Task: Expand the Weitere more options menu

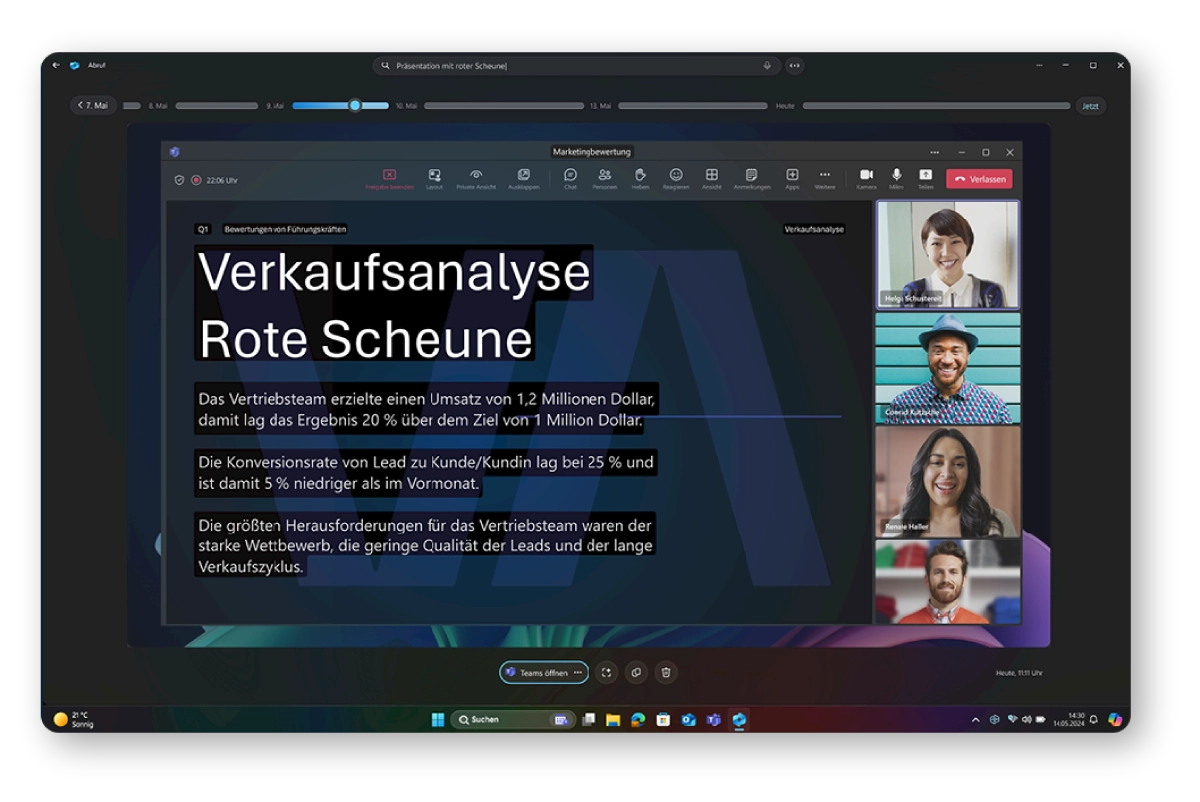Action: coord(824,176)
